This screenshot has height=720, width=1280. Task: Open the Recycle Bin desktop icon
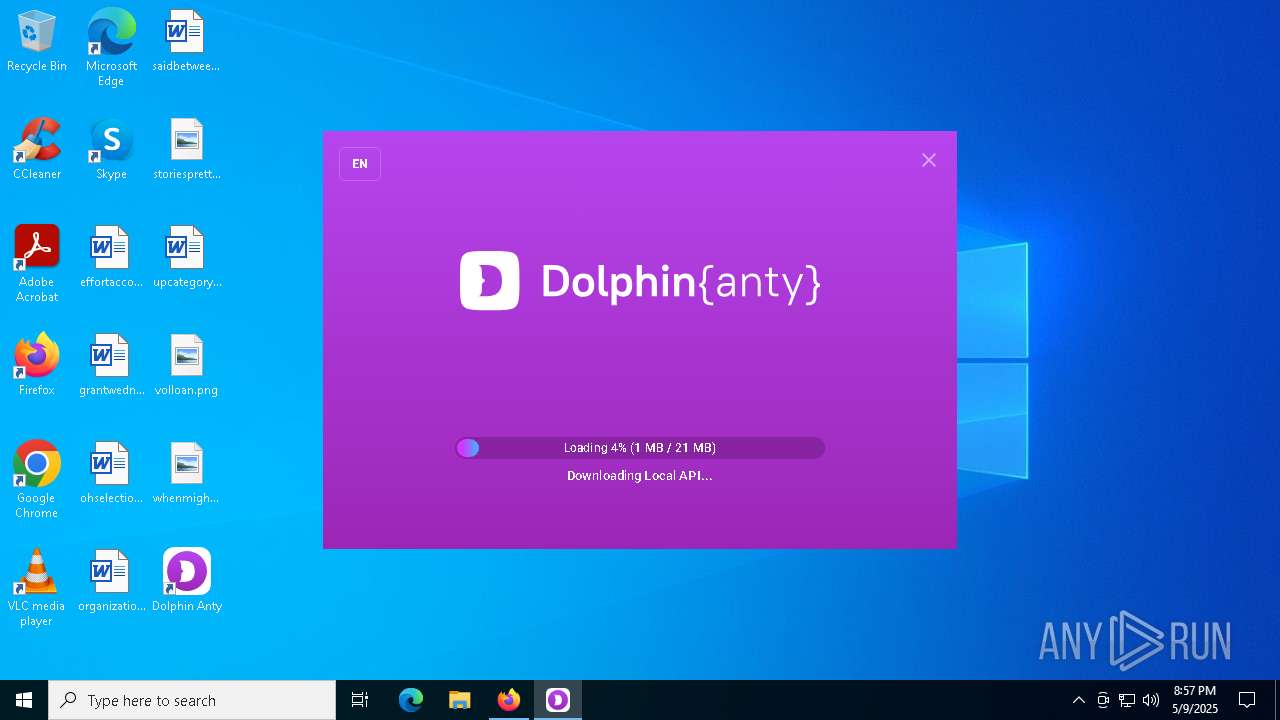click(37, 42)
